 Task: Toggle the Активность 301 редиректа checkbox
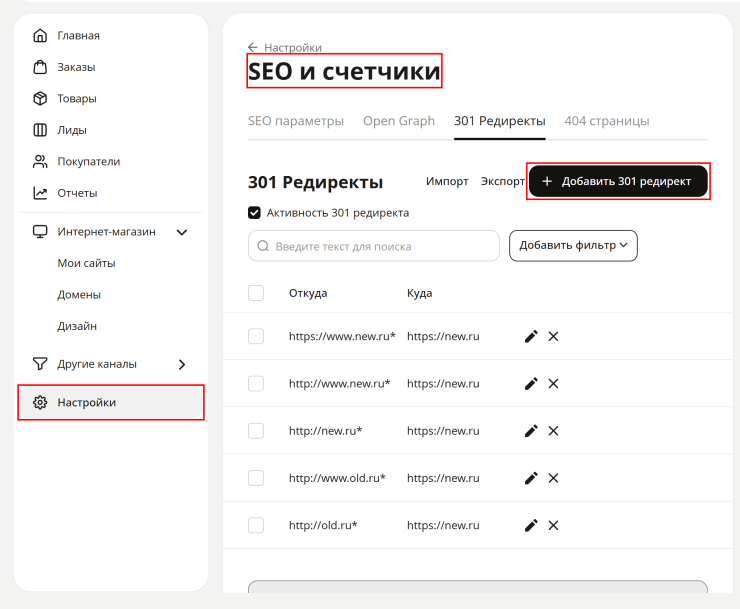click(254, 213)
